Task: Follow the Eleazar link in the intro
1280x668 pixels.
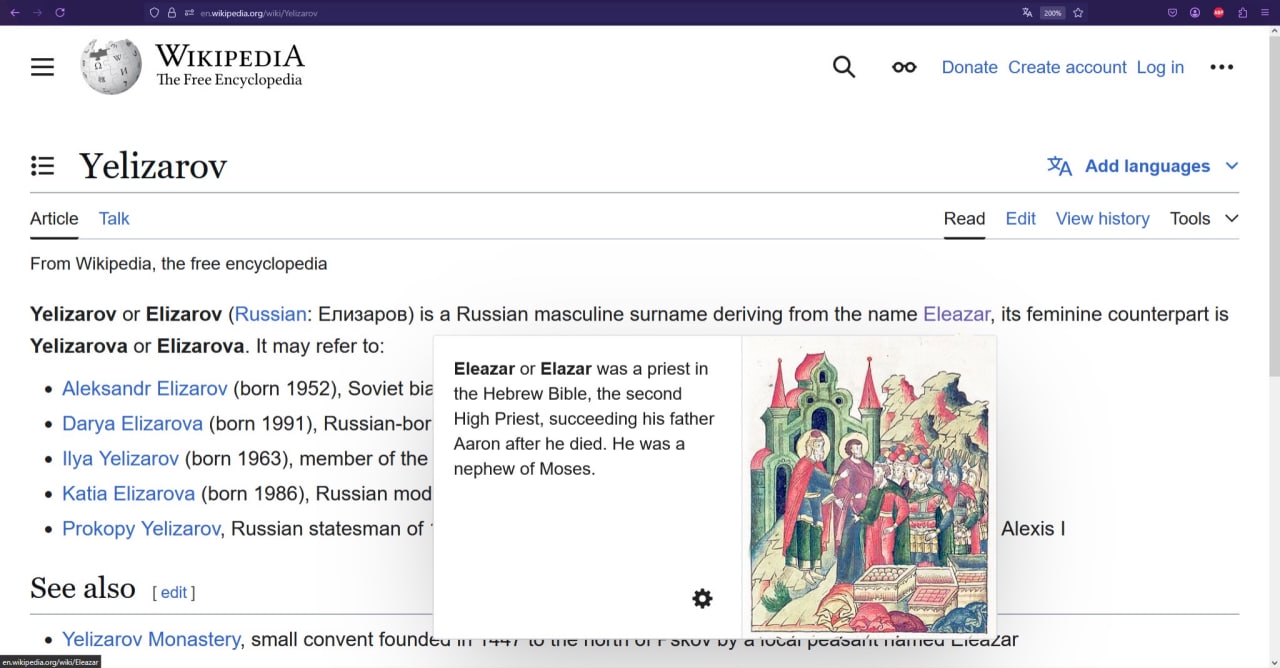Action: [957, 314]
